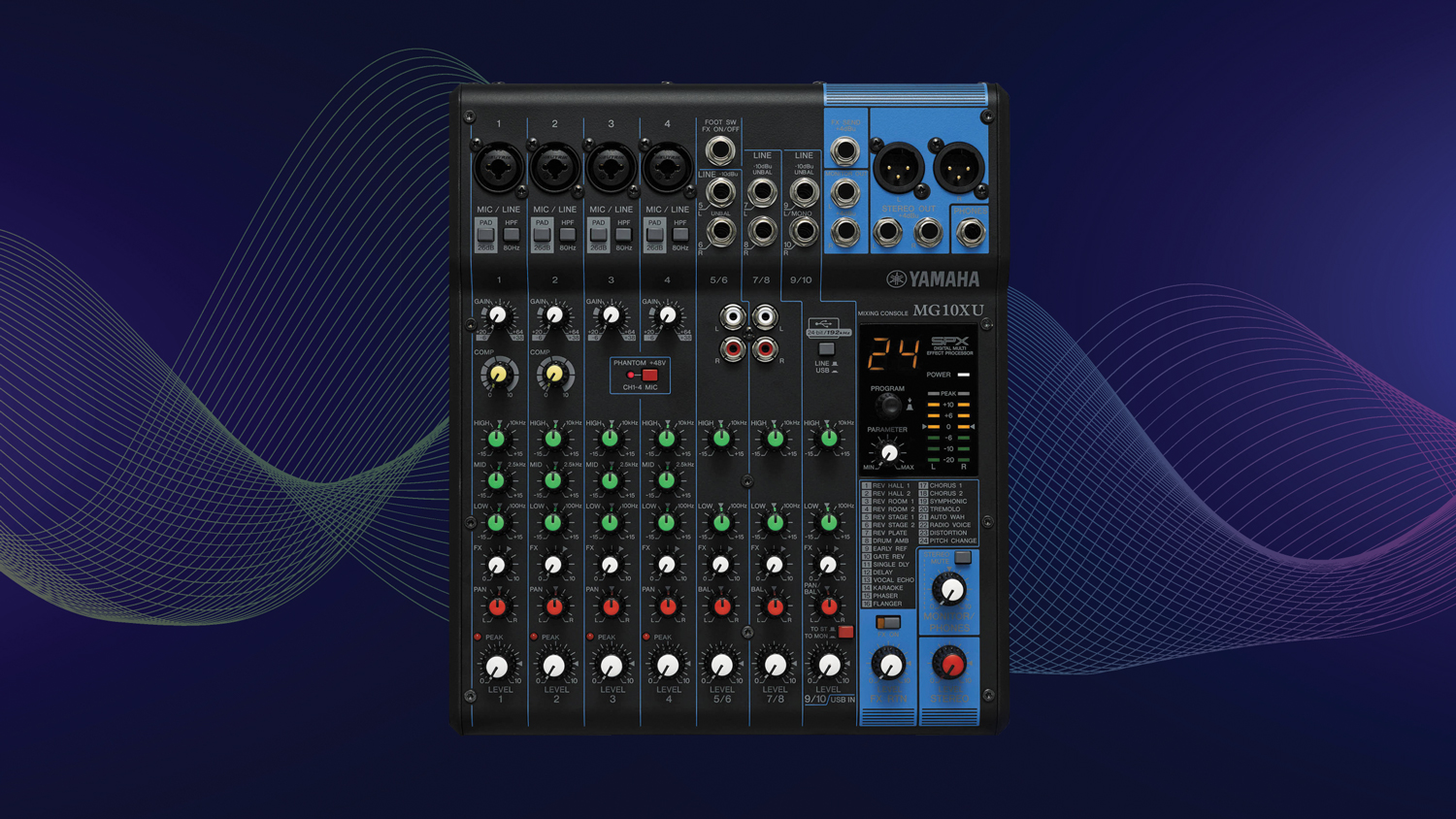Click the channel 4 FX send knob
The image size is (1456, 819).
(667, 565)
